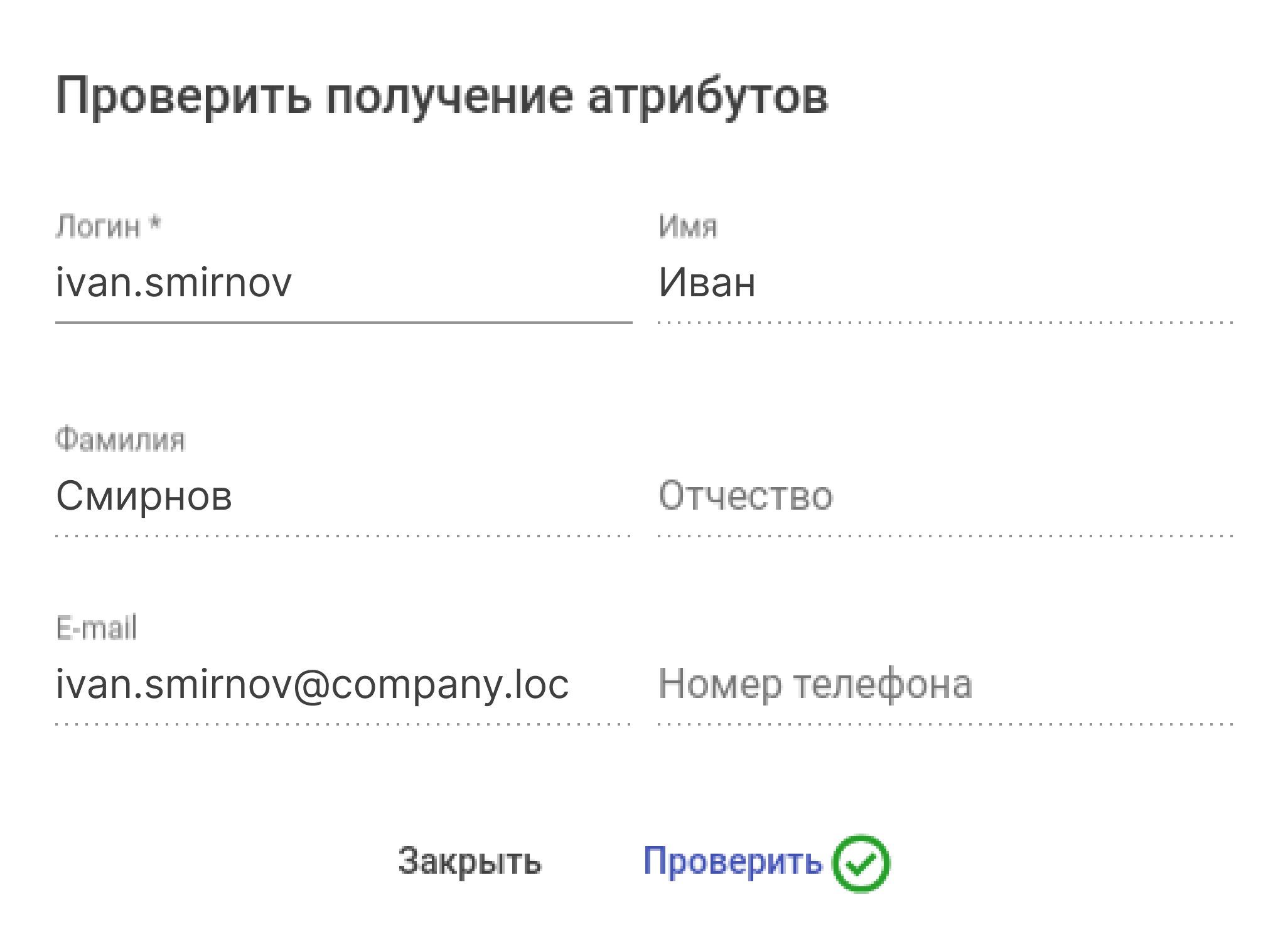
Task: Place cursor after the Смирнов text
Action: (x=235, y=496)
